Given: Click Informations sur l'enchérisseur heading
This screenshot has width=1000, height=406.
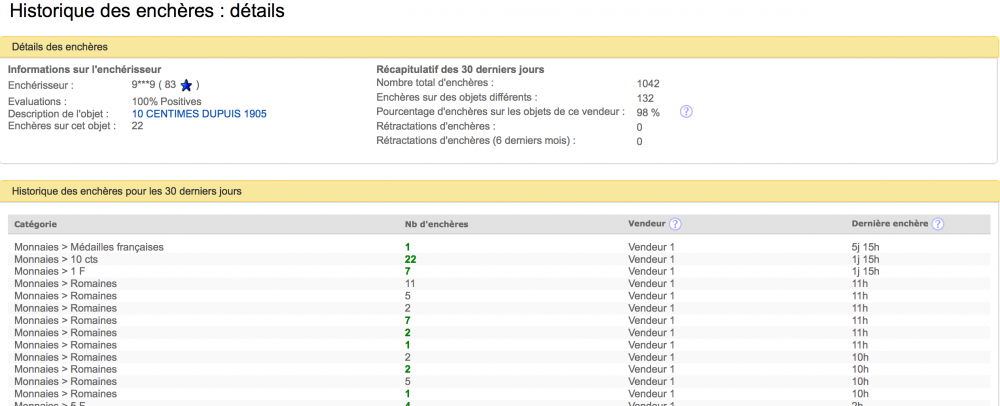Looking at the screenshot, I should [84, 69].
